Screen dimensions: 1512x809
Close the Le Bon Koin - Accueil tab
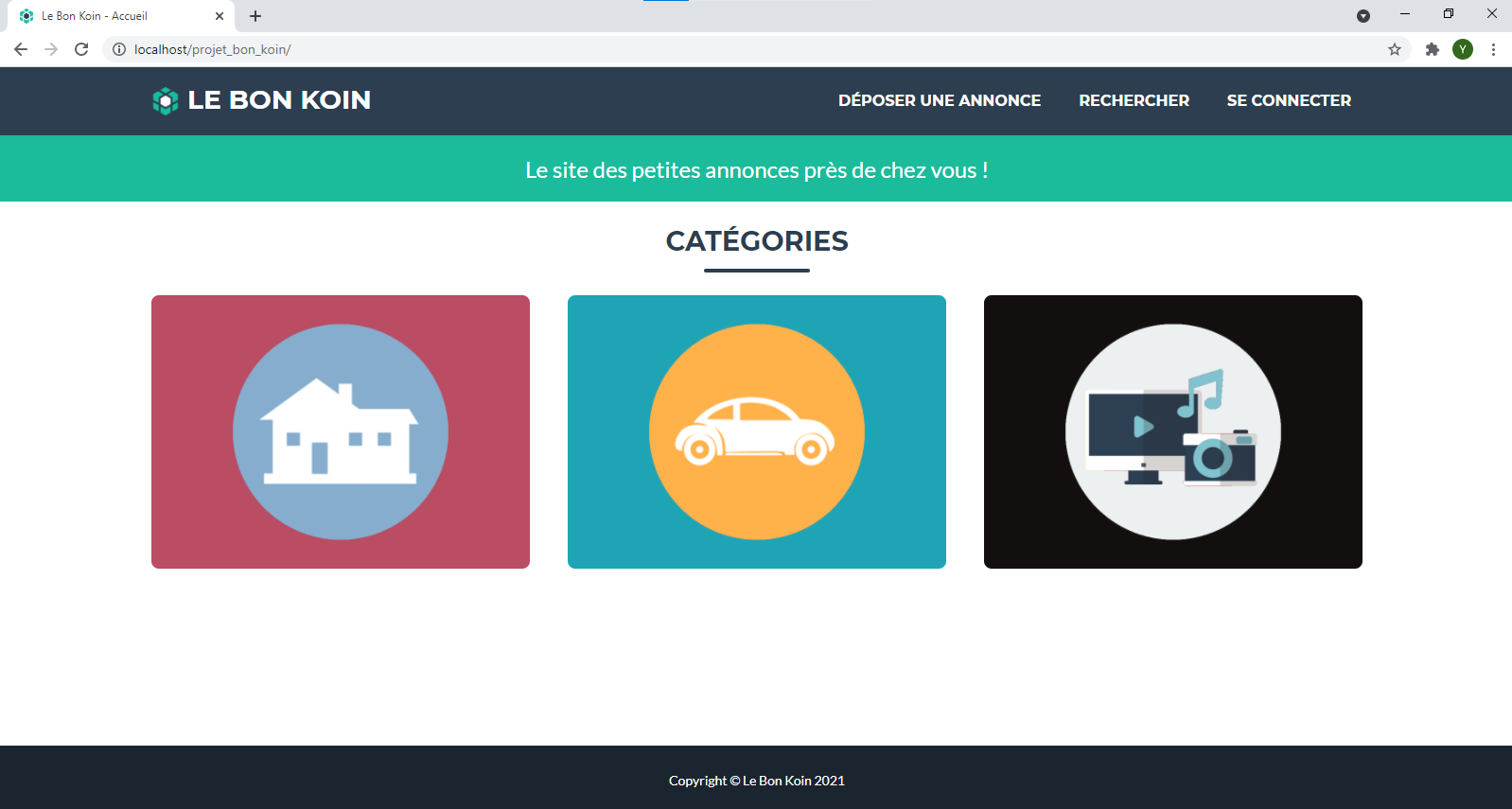coord(220,16)
